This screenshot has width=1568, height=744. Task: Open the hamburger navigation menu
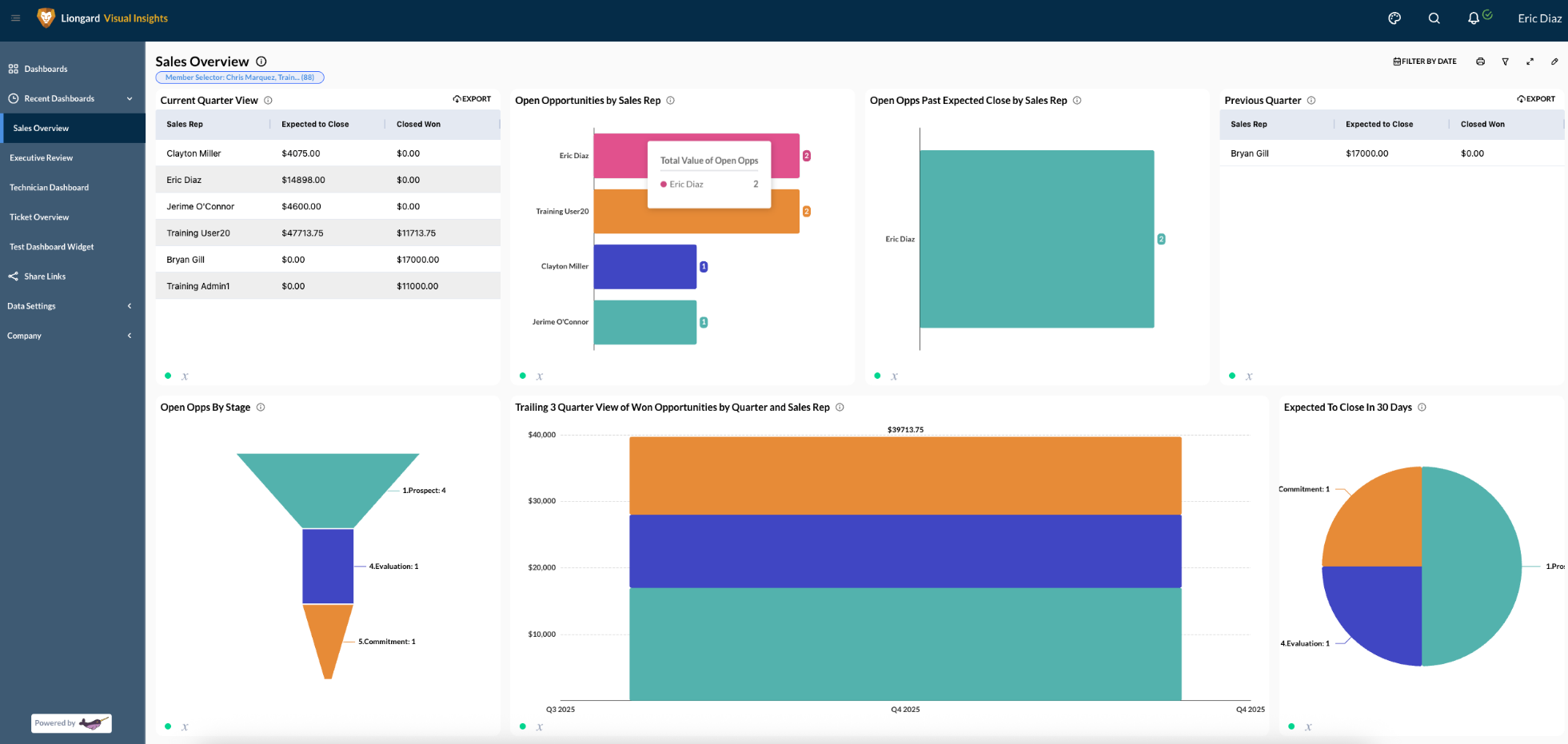coord(15,18)
